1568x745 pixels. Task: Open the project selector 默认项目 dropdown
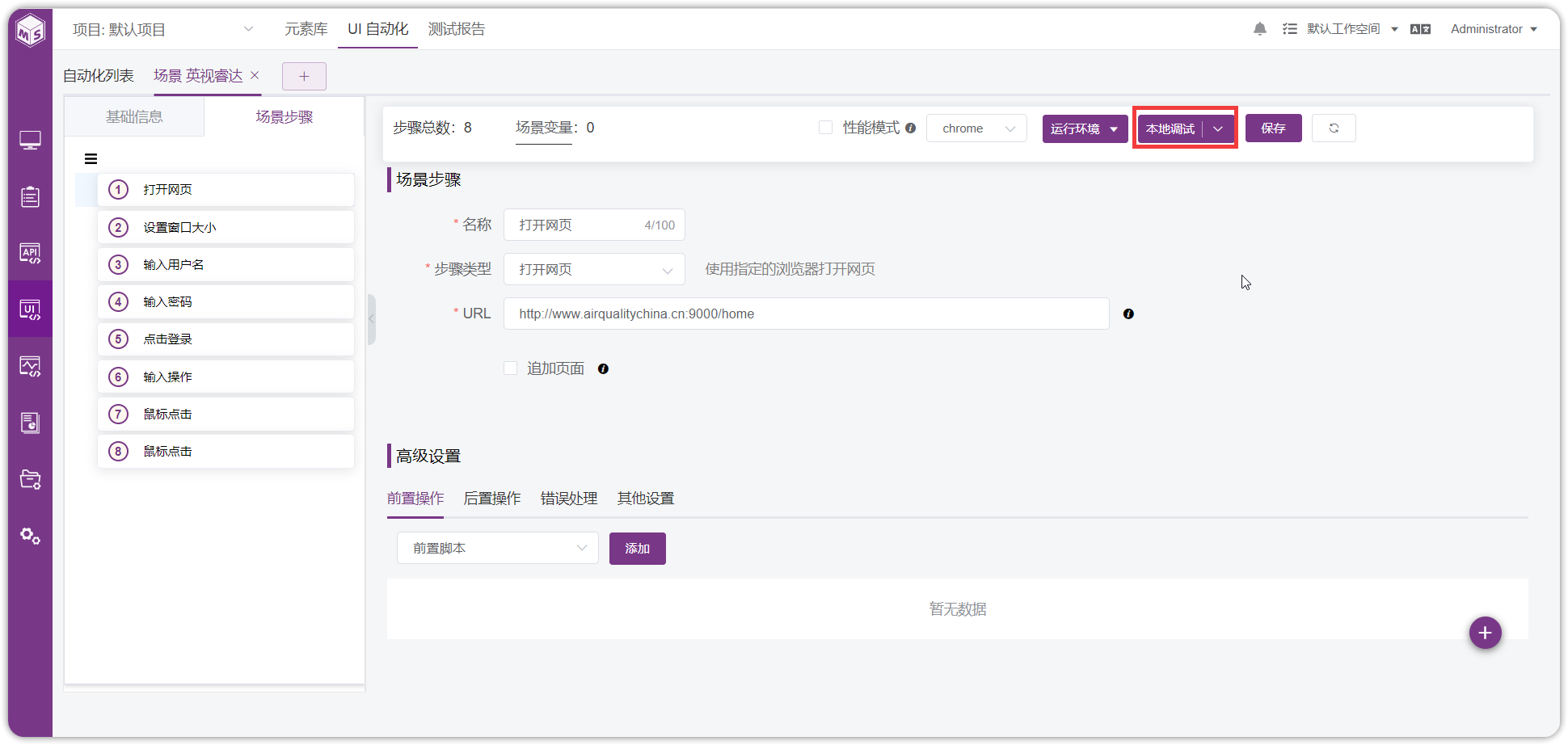(x=162, y=29)
